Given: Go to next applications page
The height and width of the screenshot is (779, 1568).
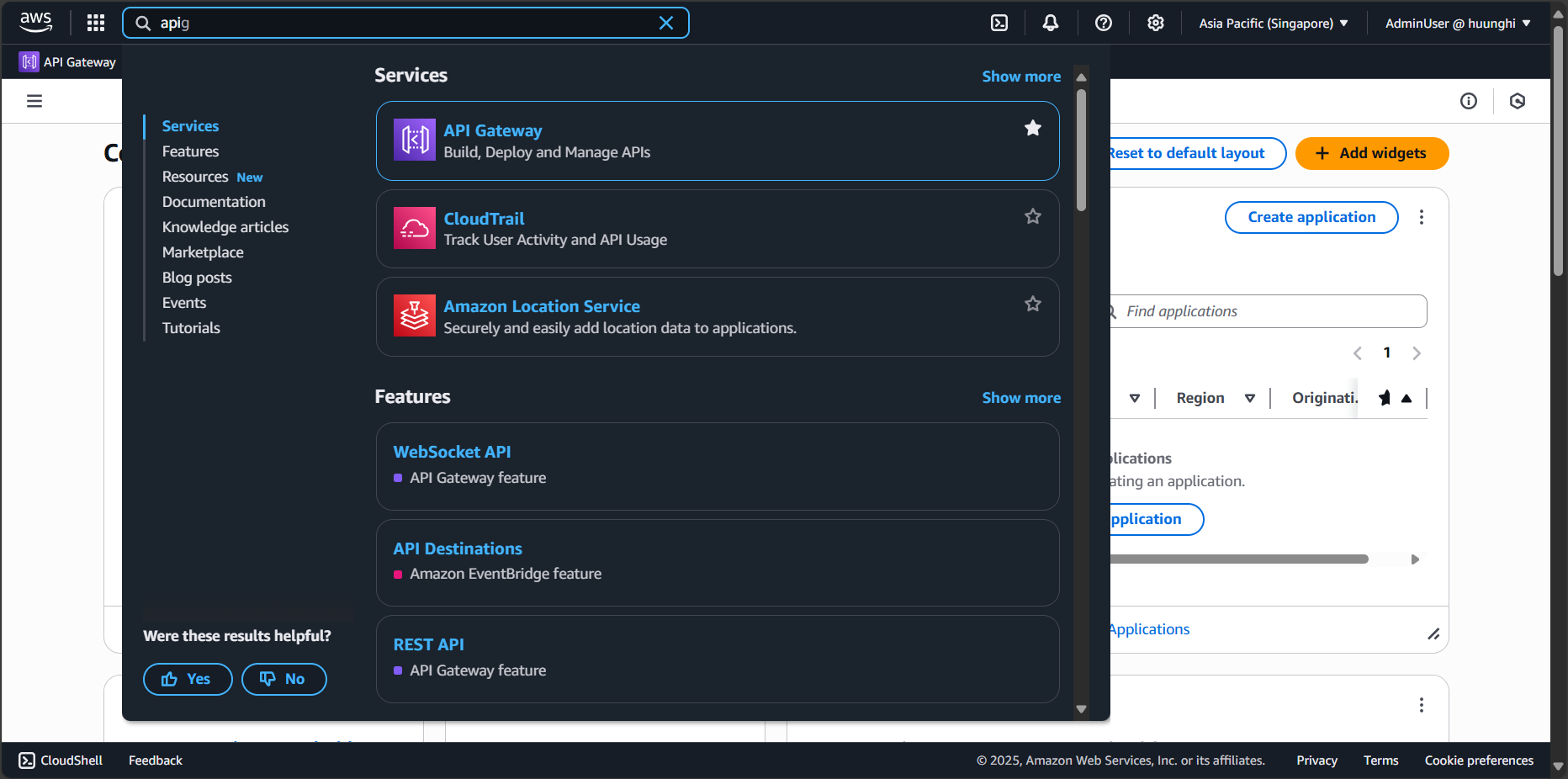Looking at the screenshot, I should click(1417, 353).
